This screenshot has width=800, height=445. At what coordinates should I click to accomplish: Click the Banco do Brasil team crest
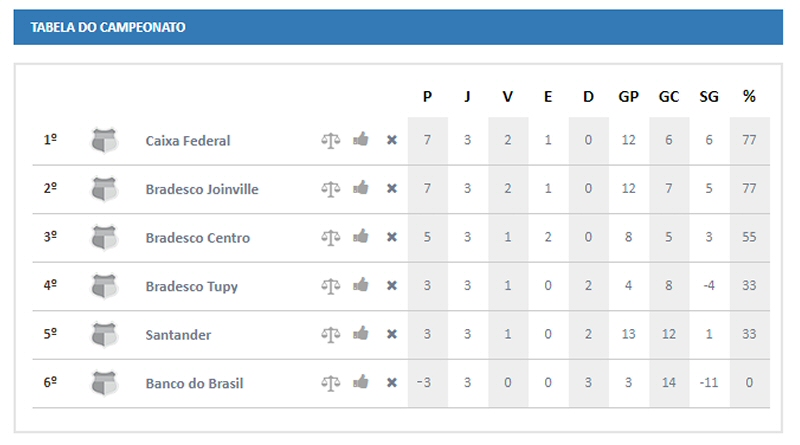[105, 383]
